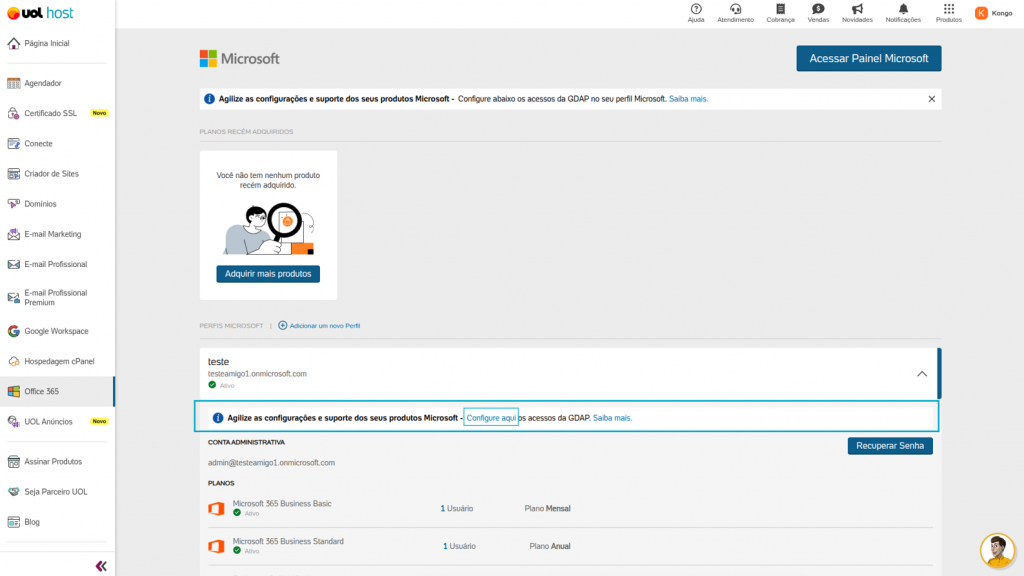
Task: Click the 1 Usuário link for Business Basic
Action: click(456, 509)
